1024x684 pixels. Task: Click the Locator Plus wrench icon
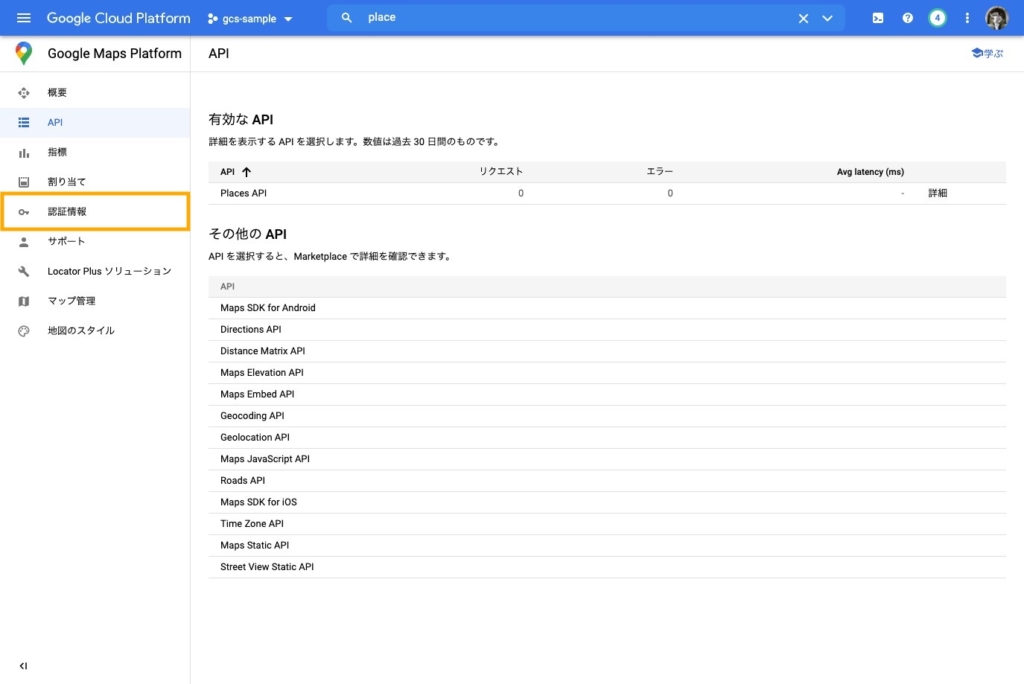coord(24,271)
